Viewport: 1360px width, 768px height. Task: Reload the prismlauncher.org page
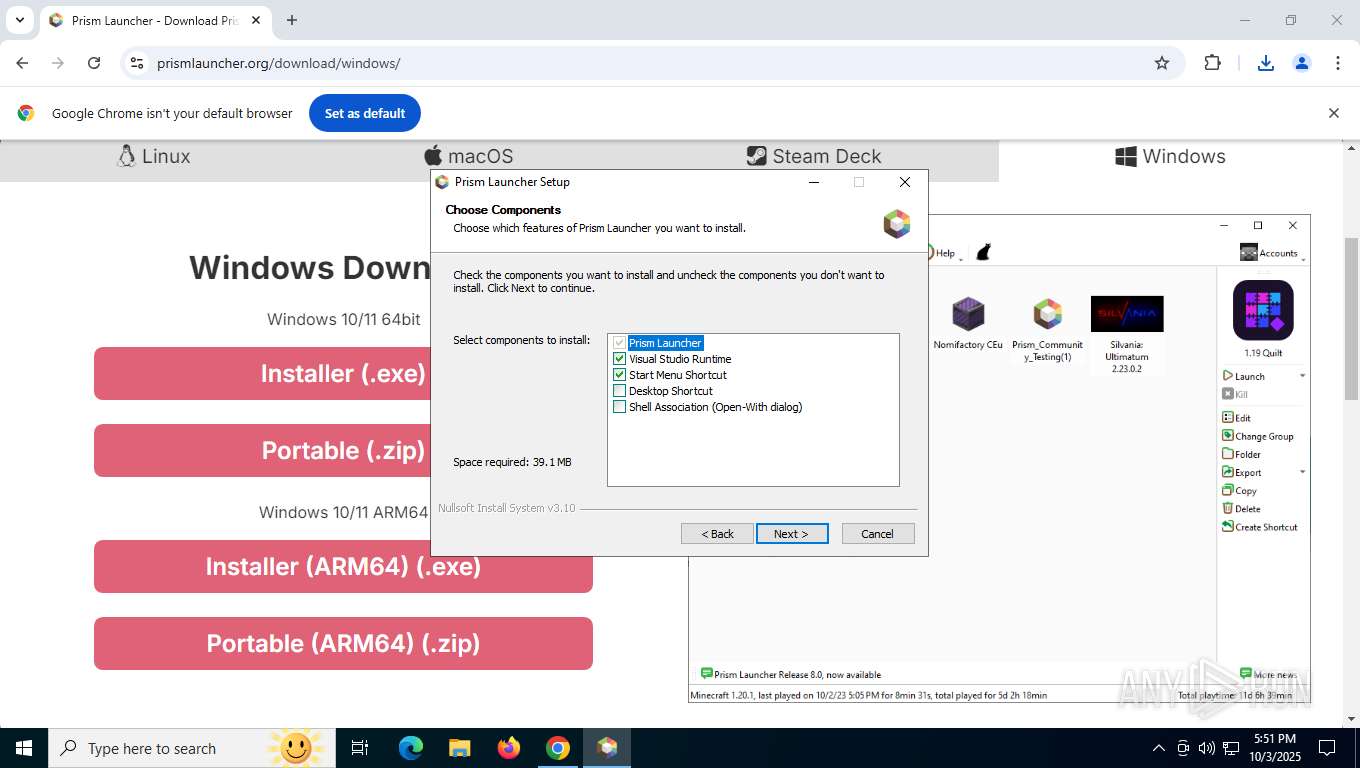[x=94, y=63]
